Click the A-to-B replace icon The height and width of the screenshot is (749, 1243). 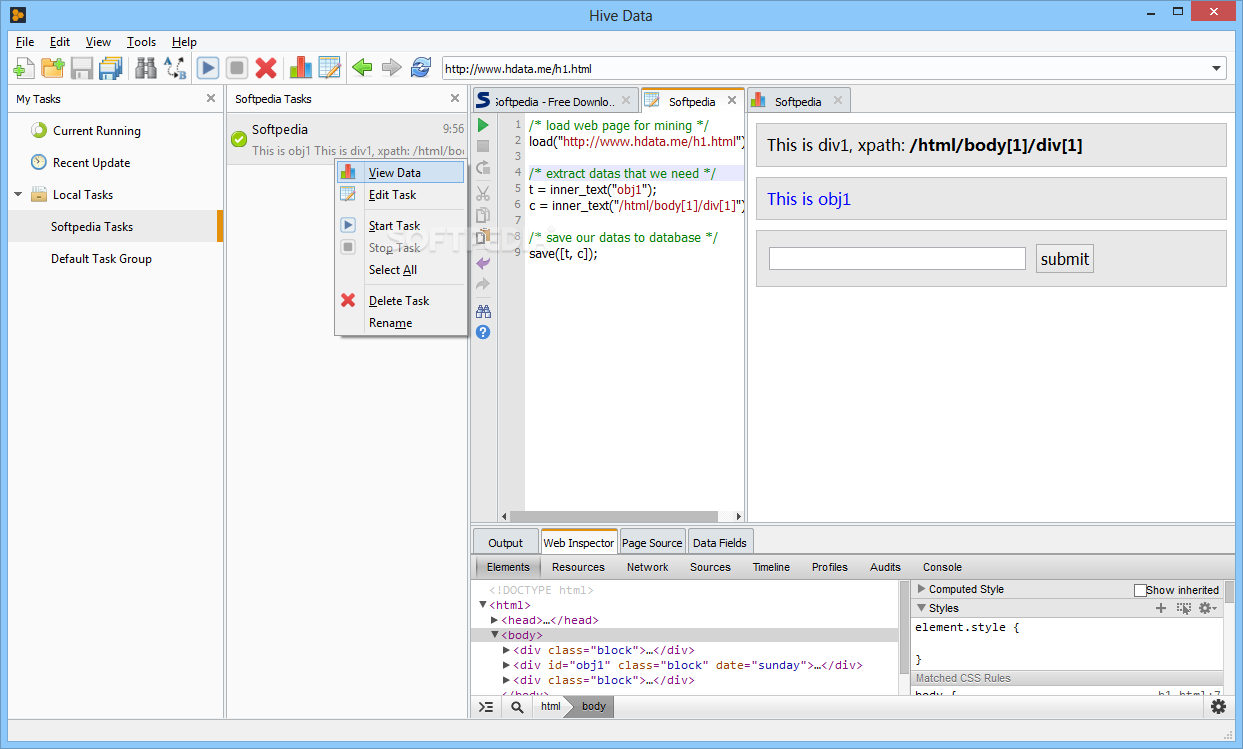pos(175,68)
